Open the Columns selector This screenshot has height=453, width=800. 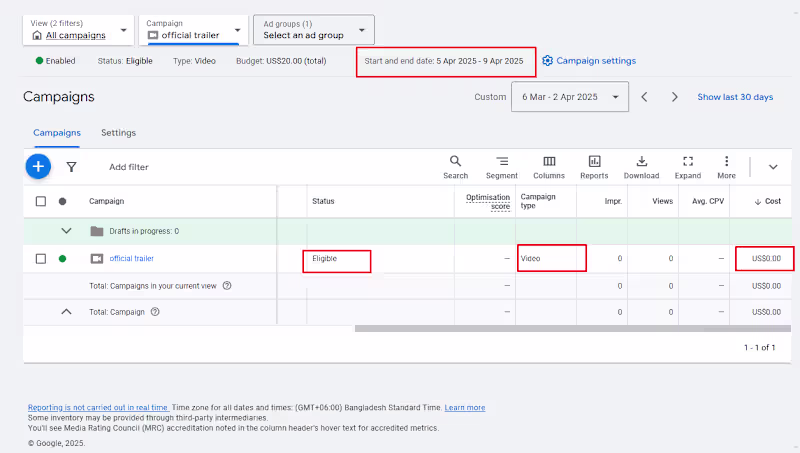[548, 166]
